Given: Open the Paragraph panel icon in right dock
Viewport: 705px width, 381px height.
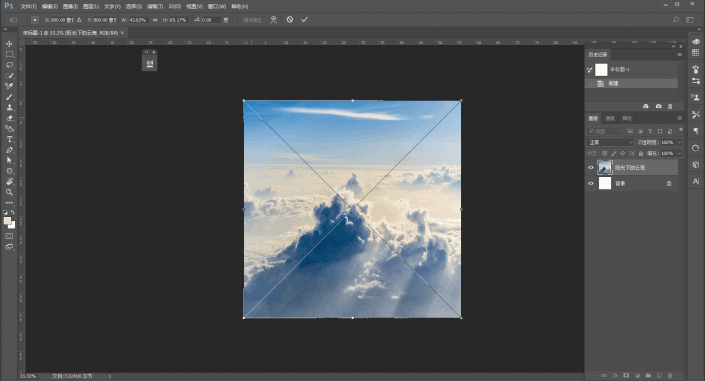Looking at the screenshot, I should [x=696, y=131].
